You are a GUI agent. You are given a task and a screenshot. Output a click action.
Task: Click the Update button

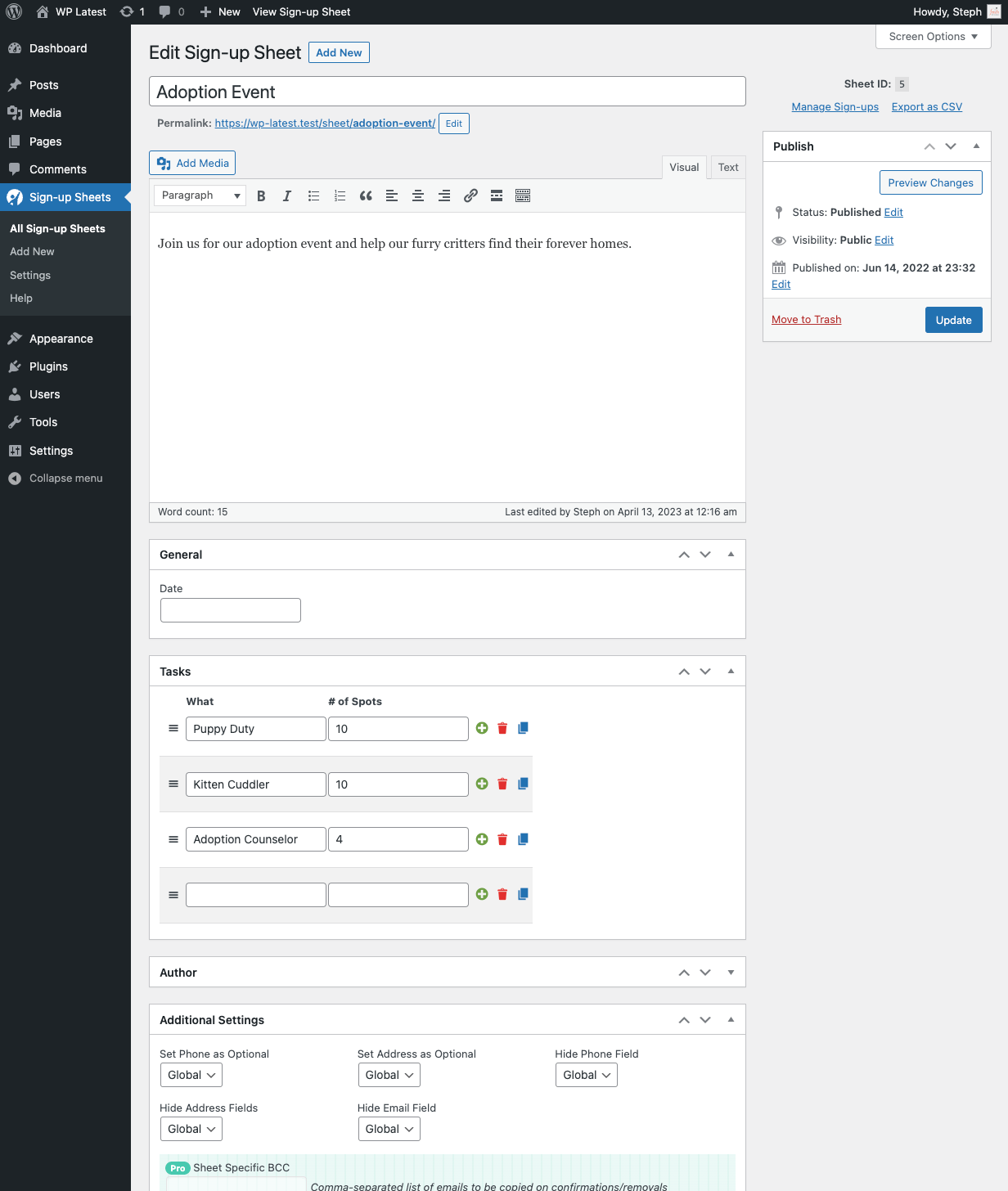(954, 320)
